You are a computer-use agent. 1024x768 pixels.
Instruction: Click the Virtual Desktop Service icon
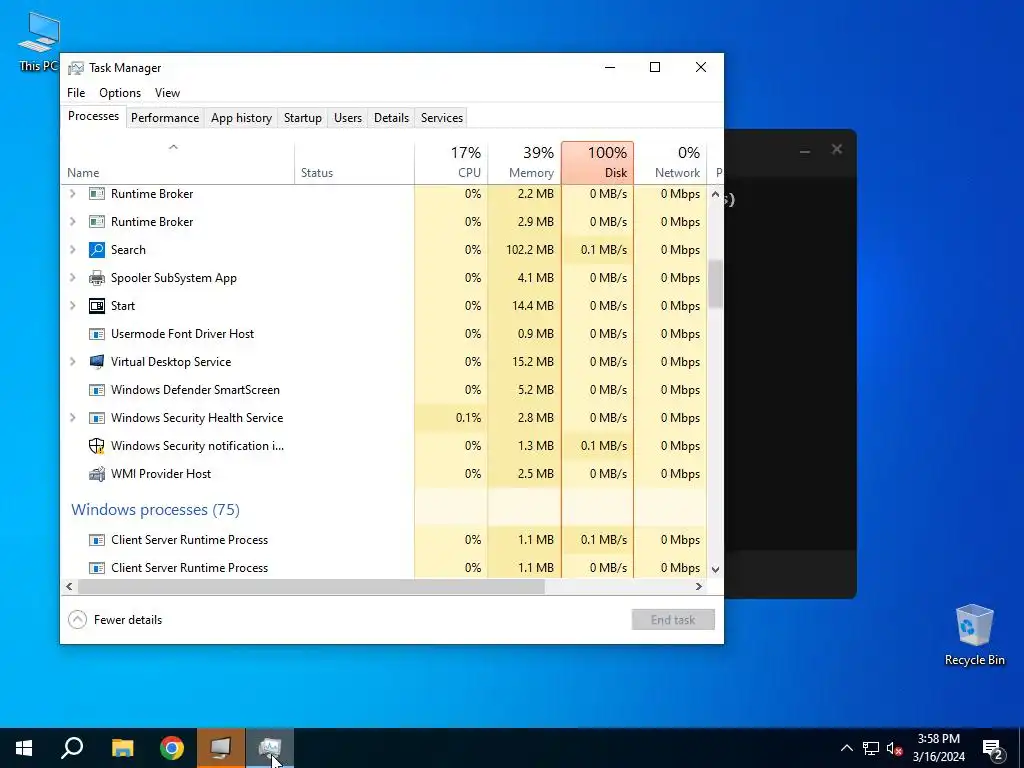[x=97, y=362]
